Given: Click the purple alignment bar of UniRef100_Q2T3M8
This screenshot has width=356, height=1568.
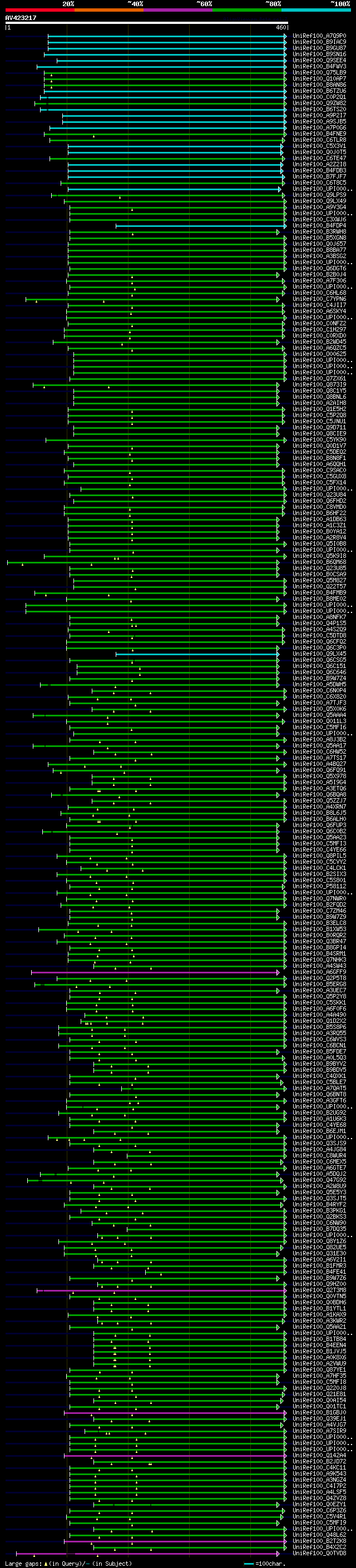Looking at the screenshot, I should 161,1290.
